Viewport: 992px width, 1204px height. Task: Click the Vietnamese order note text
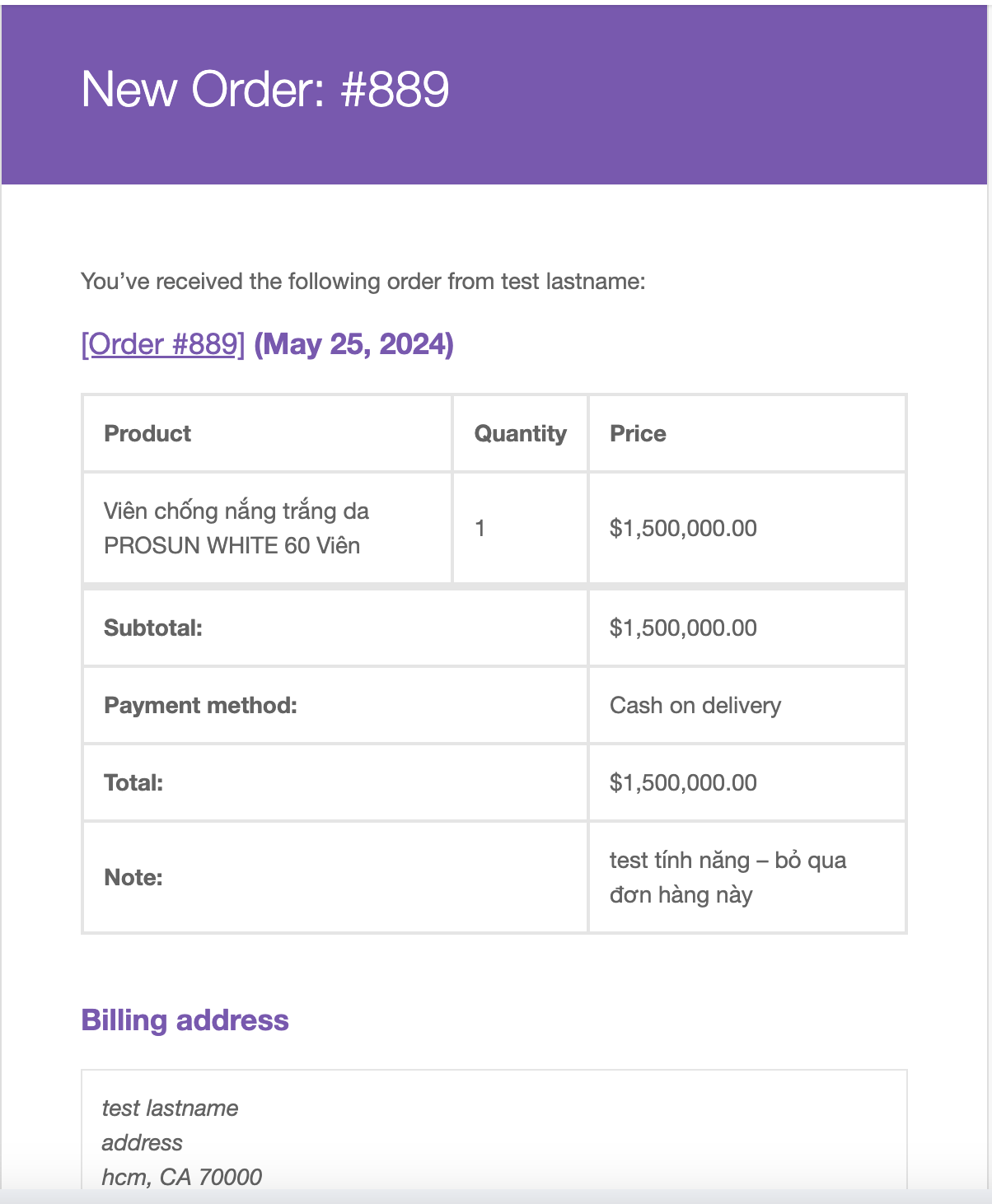(x=728, y=877)
